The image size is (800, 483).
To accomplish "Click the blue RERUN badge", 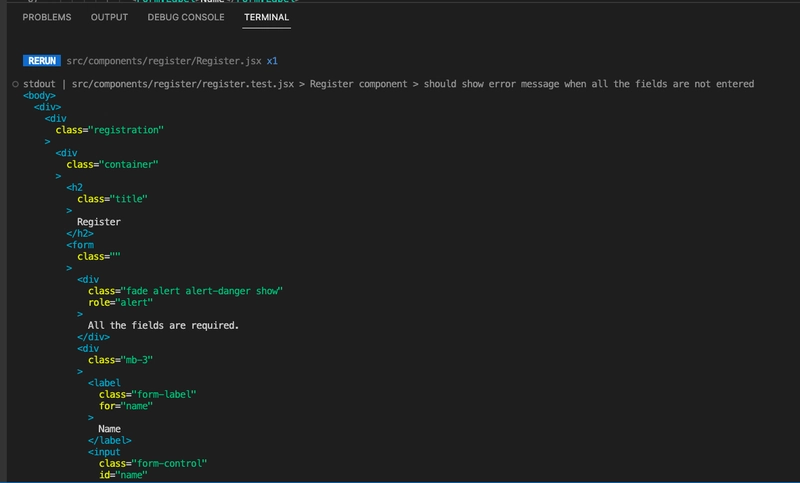I will [42, 61].
